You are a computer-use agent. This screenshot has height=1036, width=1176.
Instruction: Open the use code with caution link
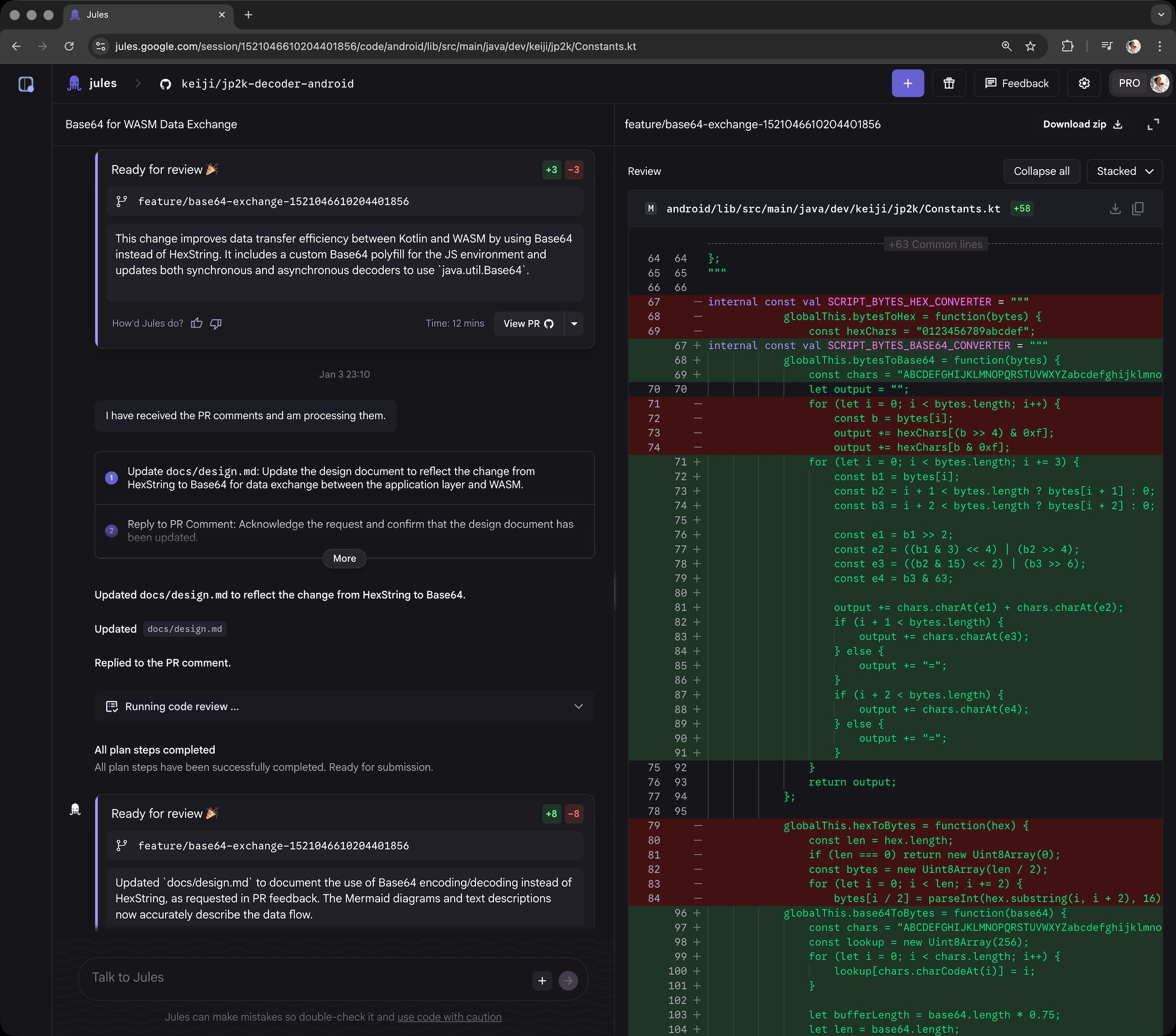(449, 1016)
